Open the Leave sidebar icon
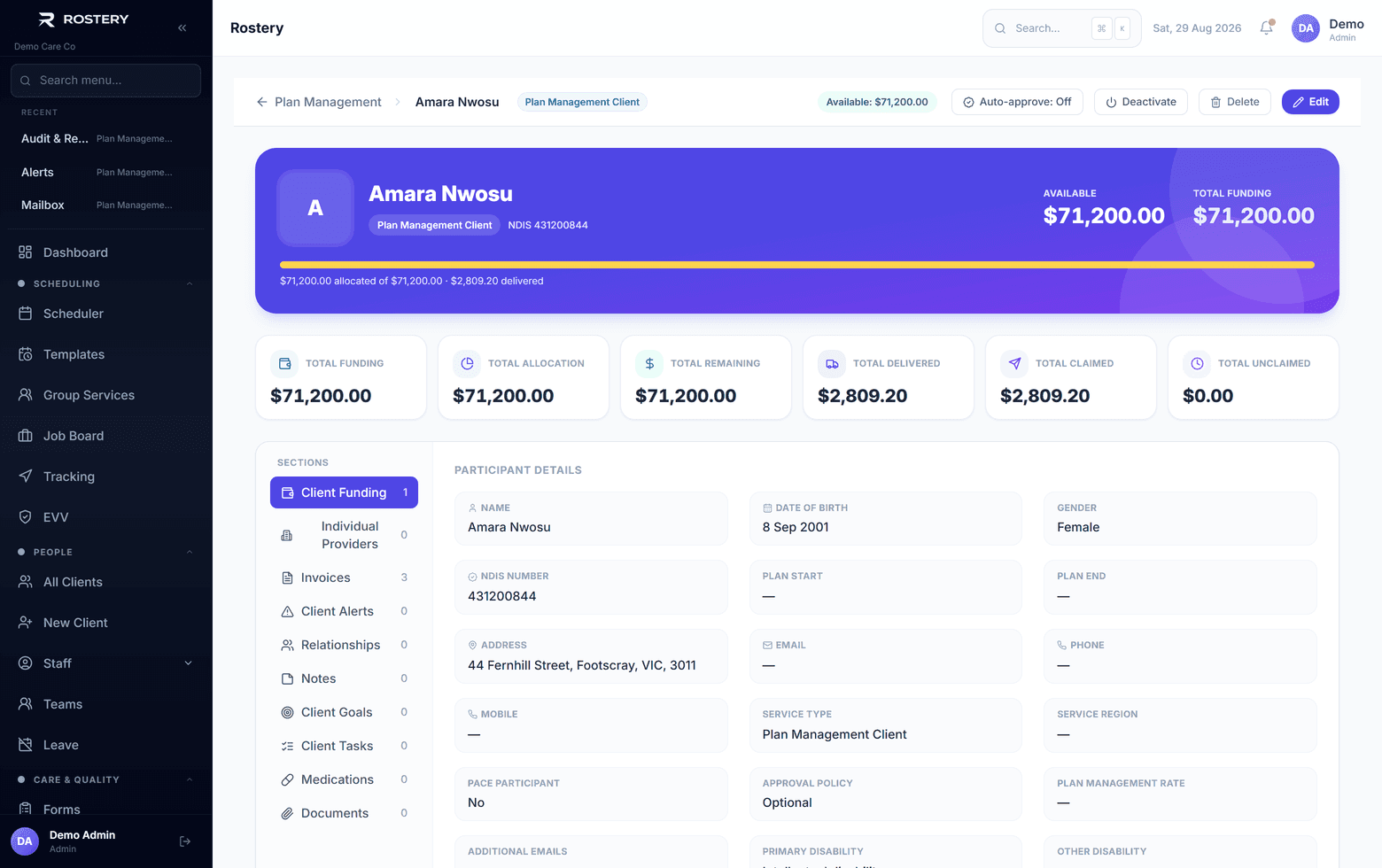Image resolution: width=1382 pixels, height=868 pixels. click(x=26, y=745)
